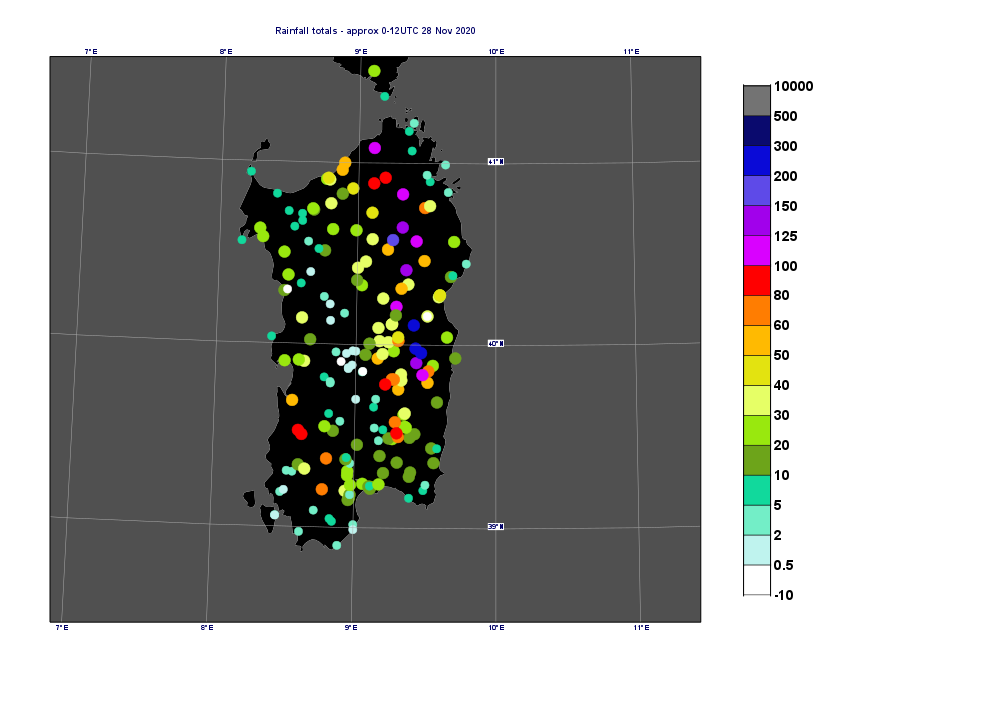Click the map title 'Rainfall totals - approx 0-12UTC 28 Nov 2020'
This screenshot has width=1000, height=707.
(x=375, y=31)
